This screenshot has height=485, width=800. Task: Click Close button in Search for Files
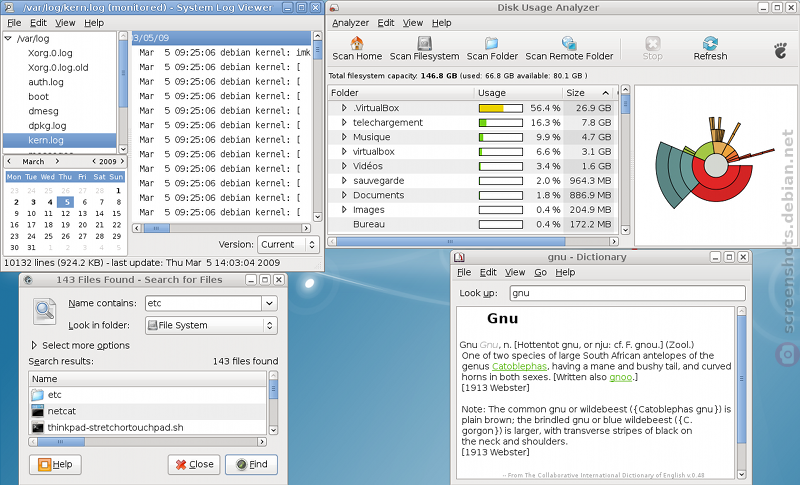point(194,464)
